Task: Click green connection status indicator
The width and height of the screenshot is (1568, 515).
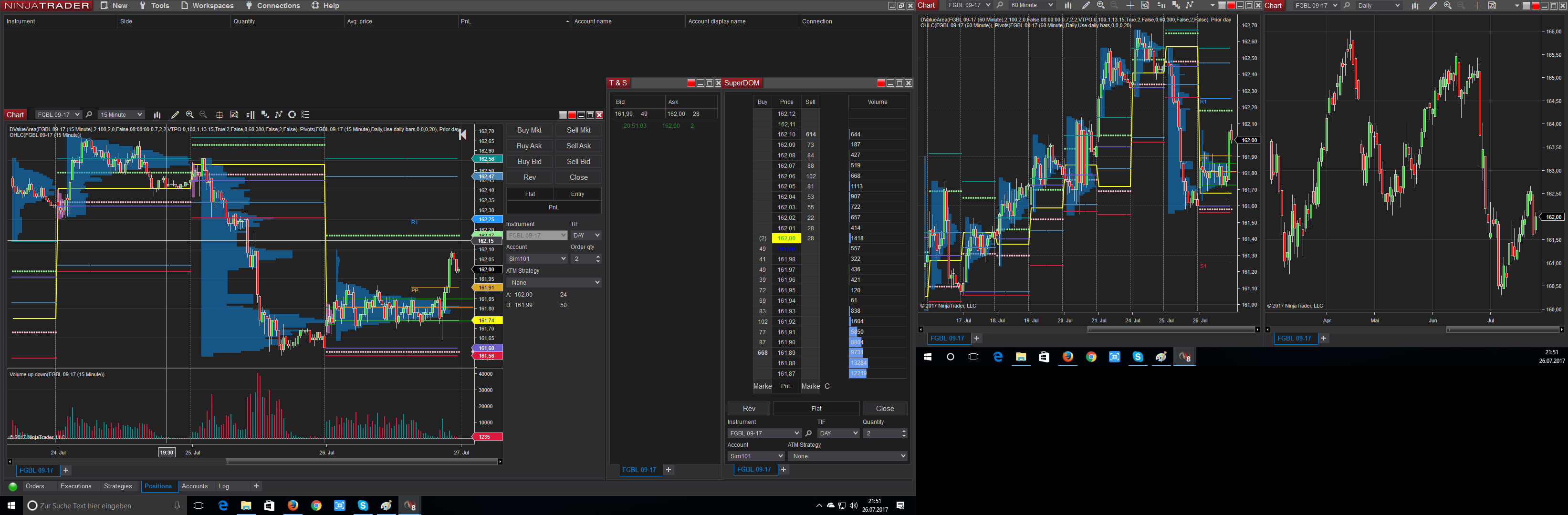Action: click(13, 486)
